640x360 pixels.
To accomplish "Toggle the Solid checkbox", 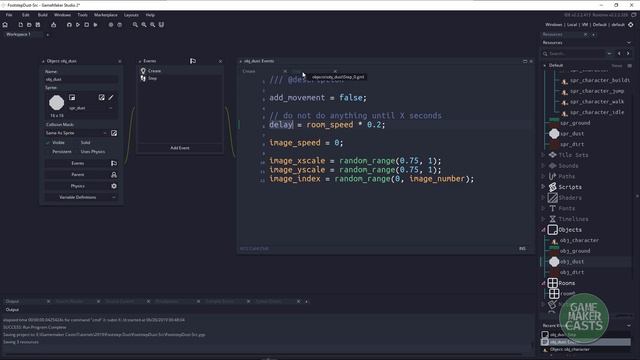I will click(76, 142).
